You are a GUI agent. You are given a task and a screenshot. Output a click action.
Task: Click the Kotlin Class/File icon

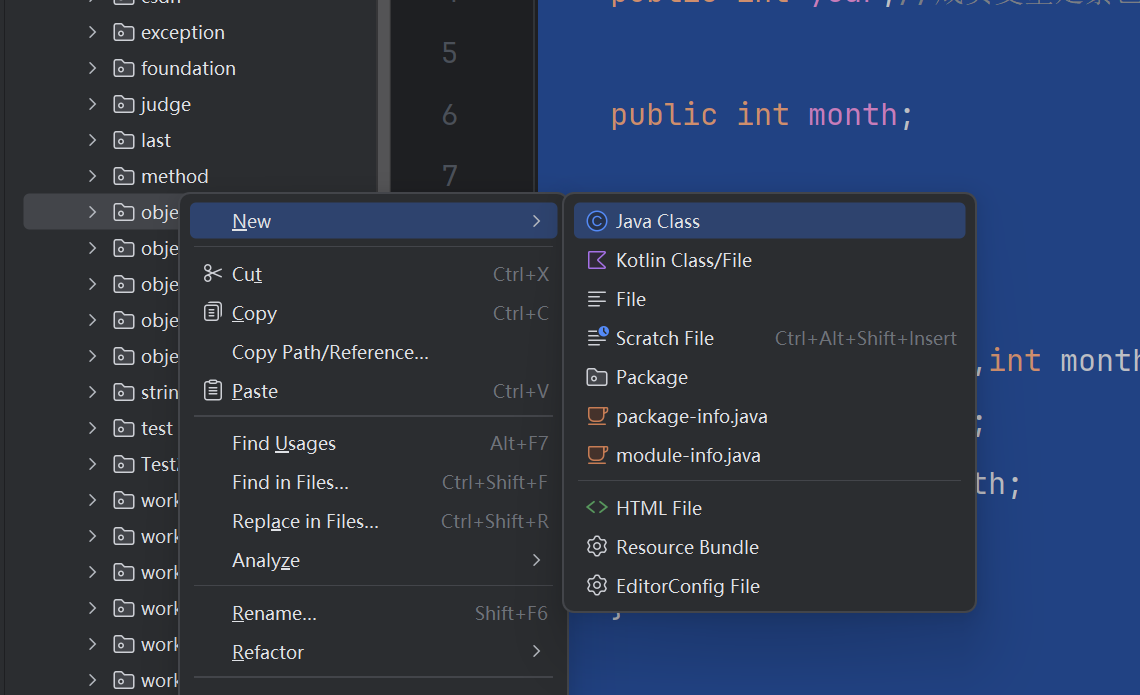click(596, 260)
